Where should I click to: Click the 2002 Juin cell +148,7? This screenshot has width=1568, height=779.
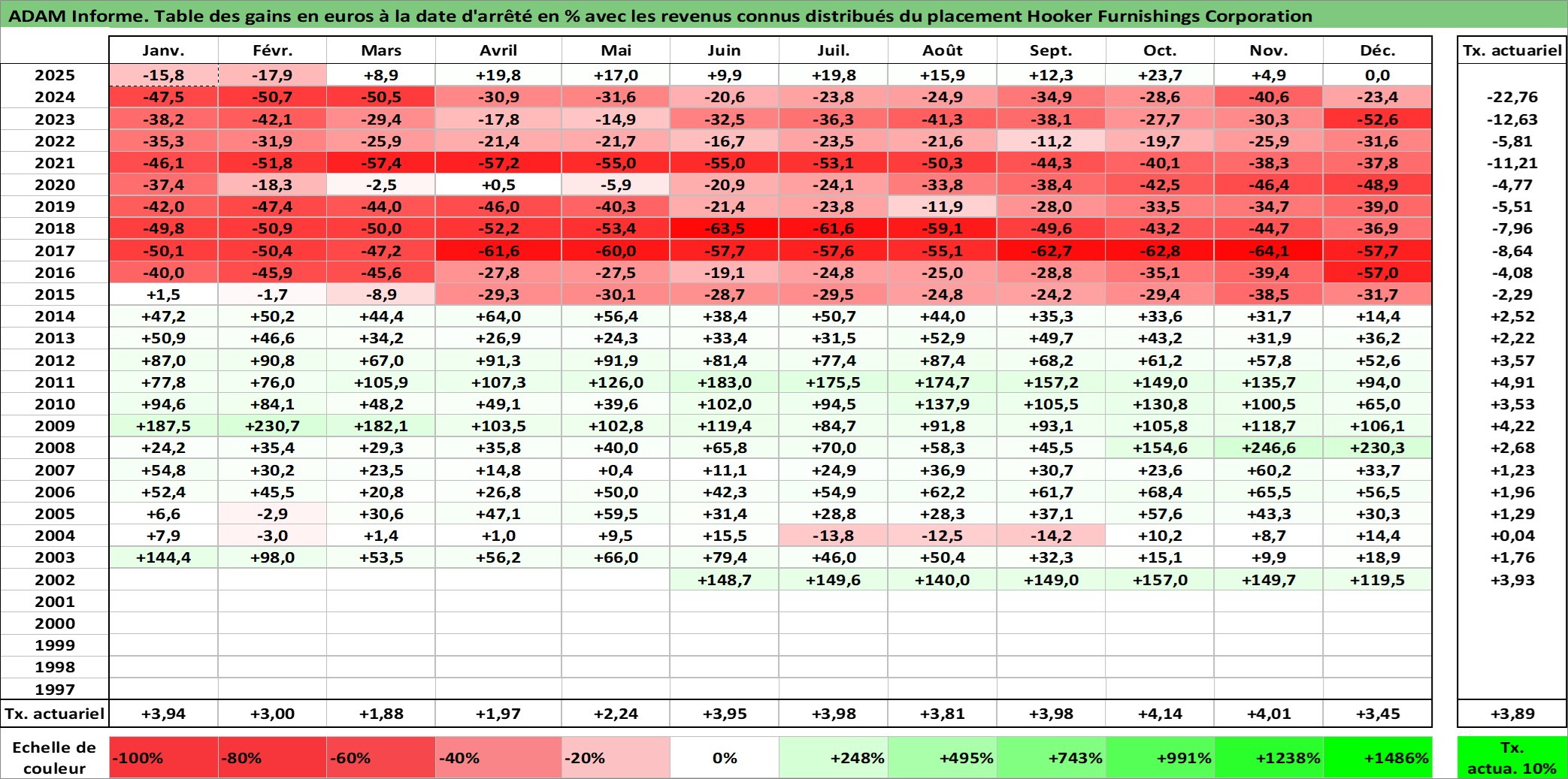pos(725,580)
